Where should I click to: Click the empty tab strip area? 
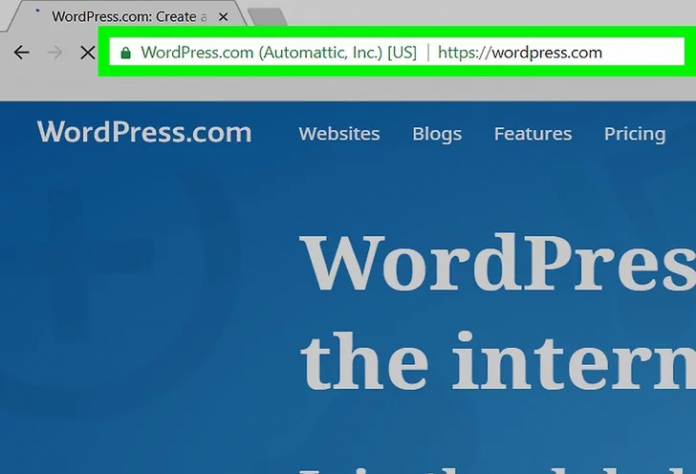480,15
